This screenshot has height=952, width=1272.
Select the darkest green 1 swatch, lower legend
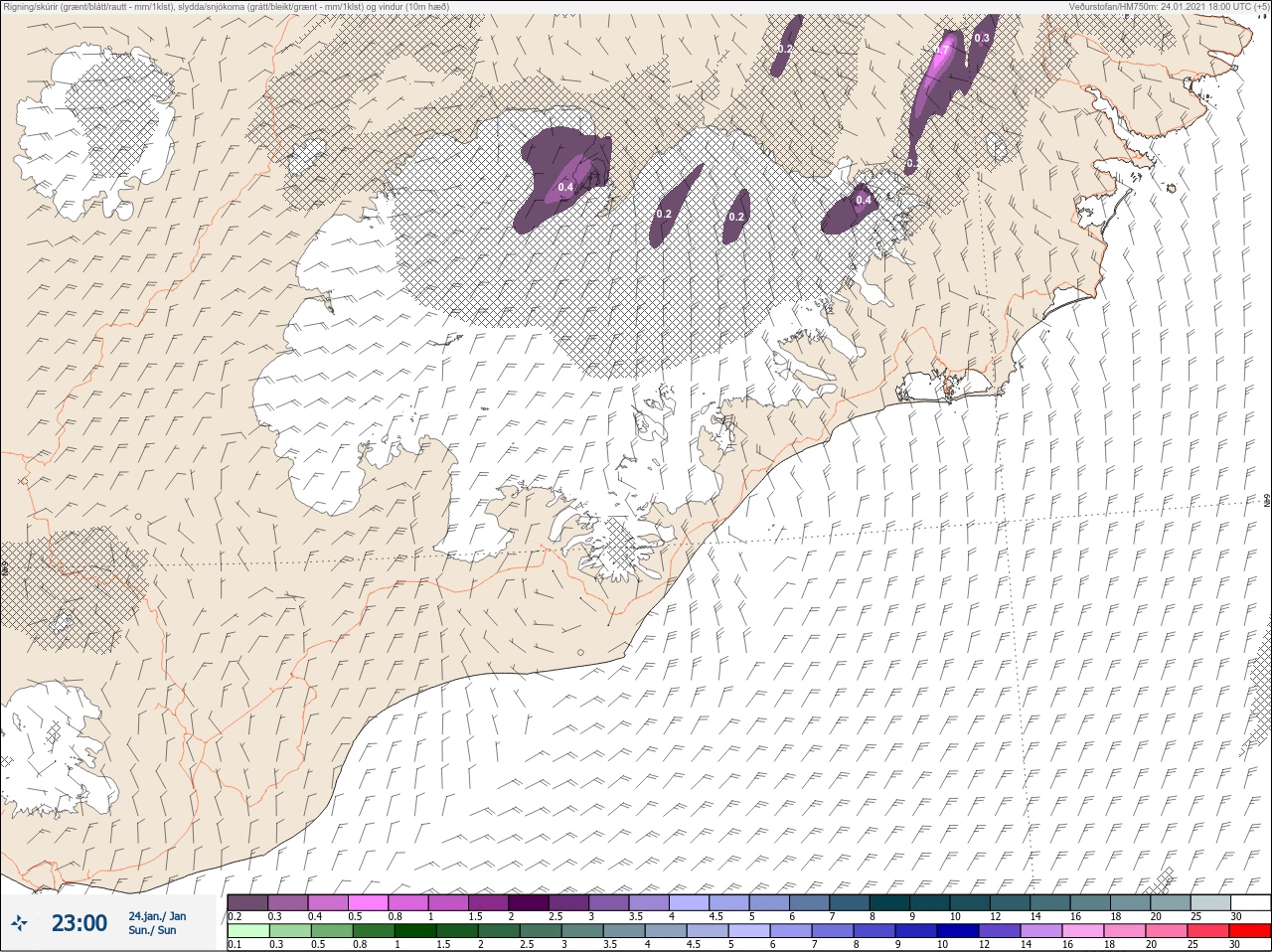click(413, 931)
